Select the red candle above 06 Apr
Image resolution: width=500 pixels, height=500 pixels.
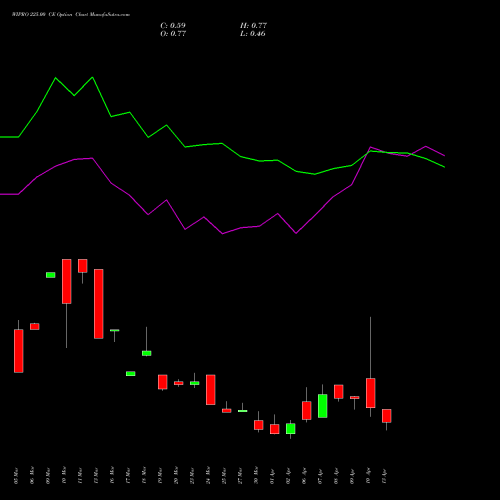point(307,410)
